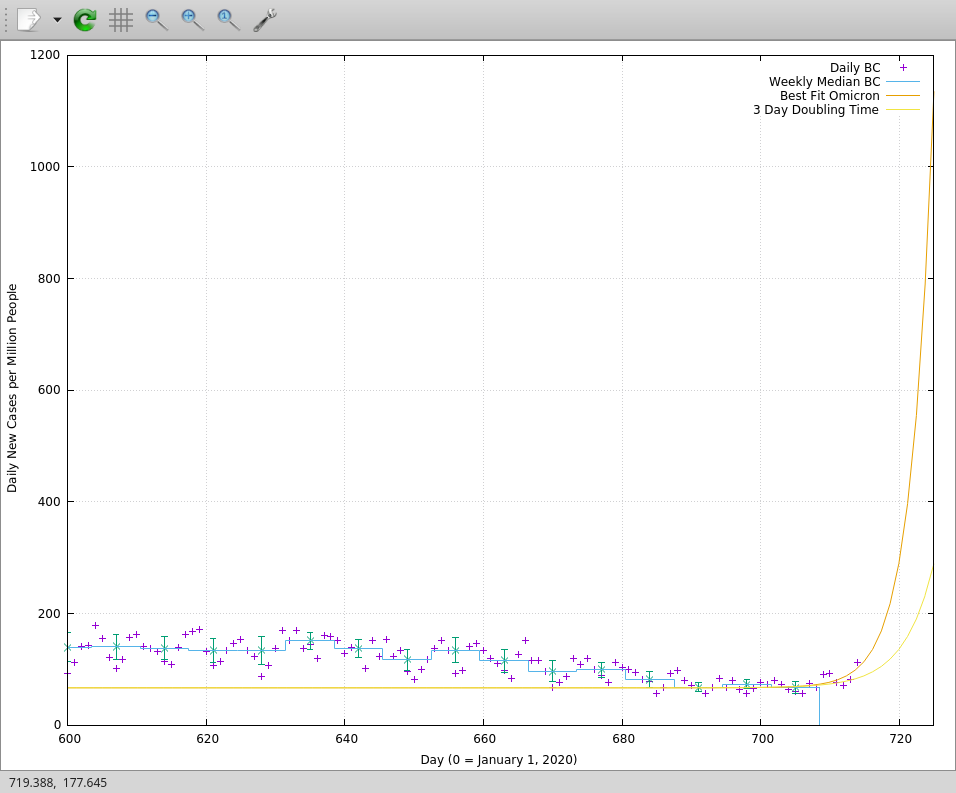
Task: Click the yellow 3 Day Doubling legend line
Action: [903, 110]
